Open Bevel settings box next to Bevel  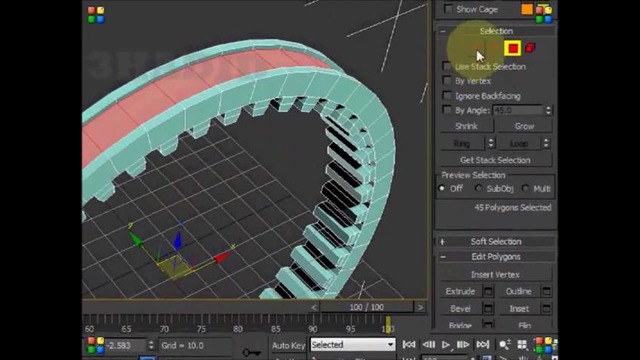(x=488, y=309)
